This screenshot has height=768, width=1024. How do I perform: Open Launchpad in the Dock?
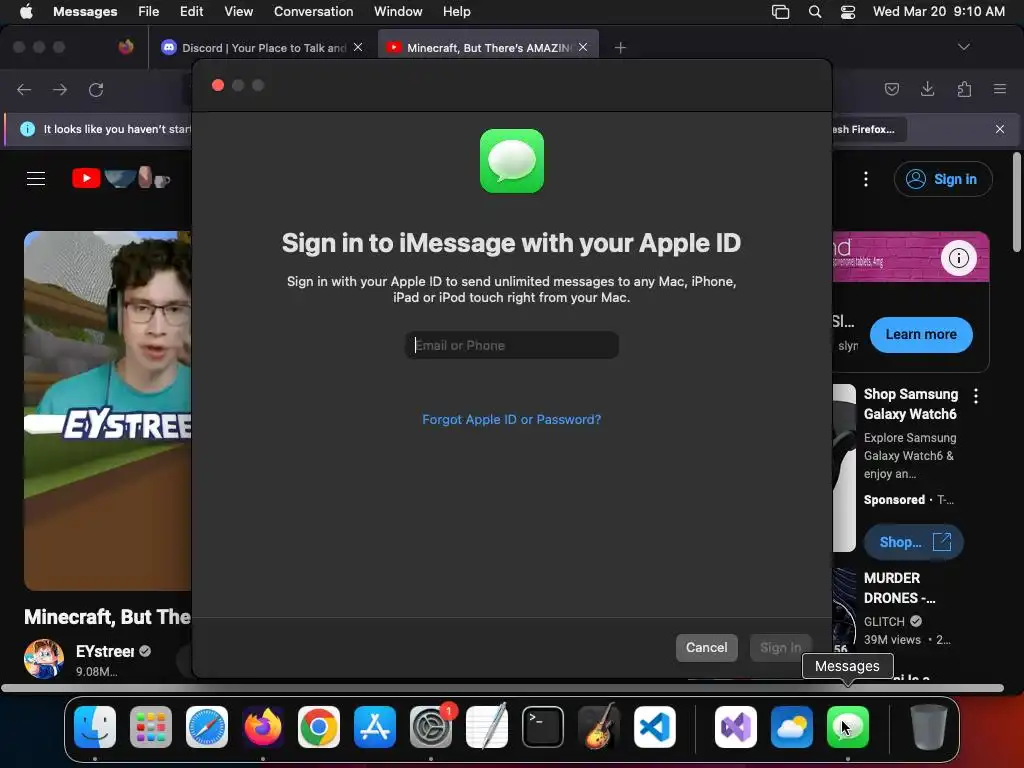click(151, 727)
